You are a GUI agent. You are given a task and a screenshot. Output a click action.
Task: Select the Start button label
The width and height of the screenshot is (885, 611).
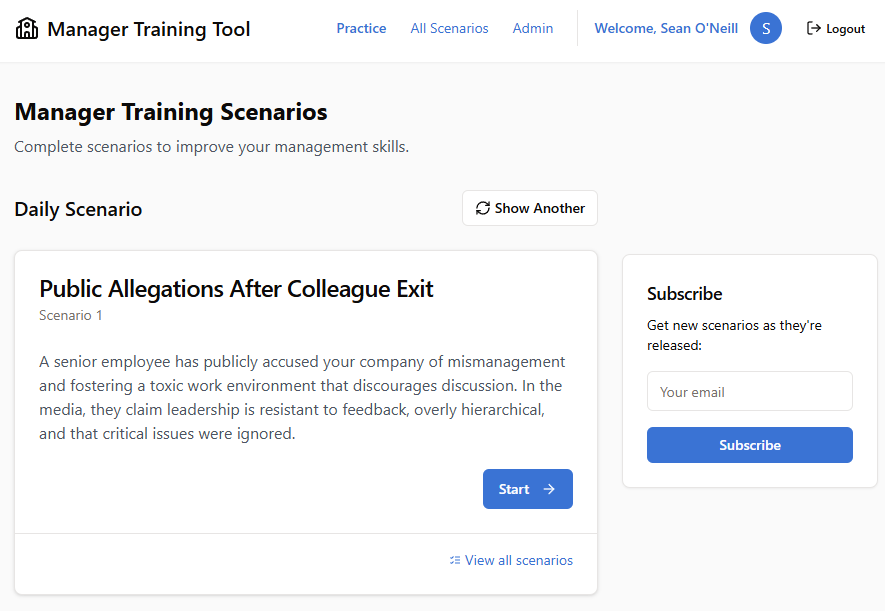tap(514, 489)
